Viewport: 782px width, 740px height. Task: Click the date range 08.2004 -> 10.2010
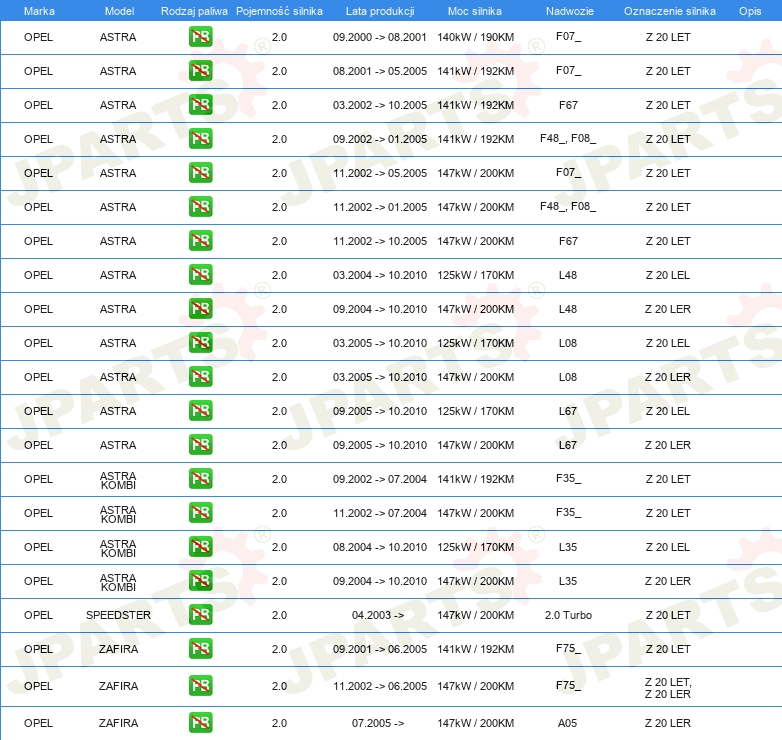coord(380,547)
